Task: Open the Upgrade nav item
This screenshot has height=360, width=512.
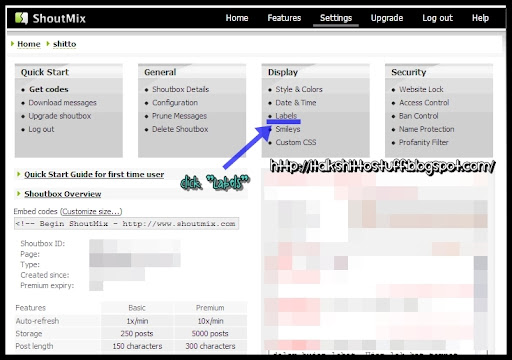Action: tap(387, 18)
